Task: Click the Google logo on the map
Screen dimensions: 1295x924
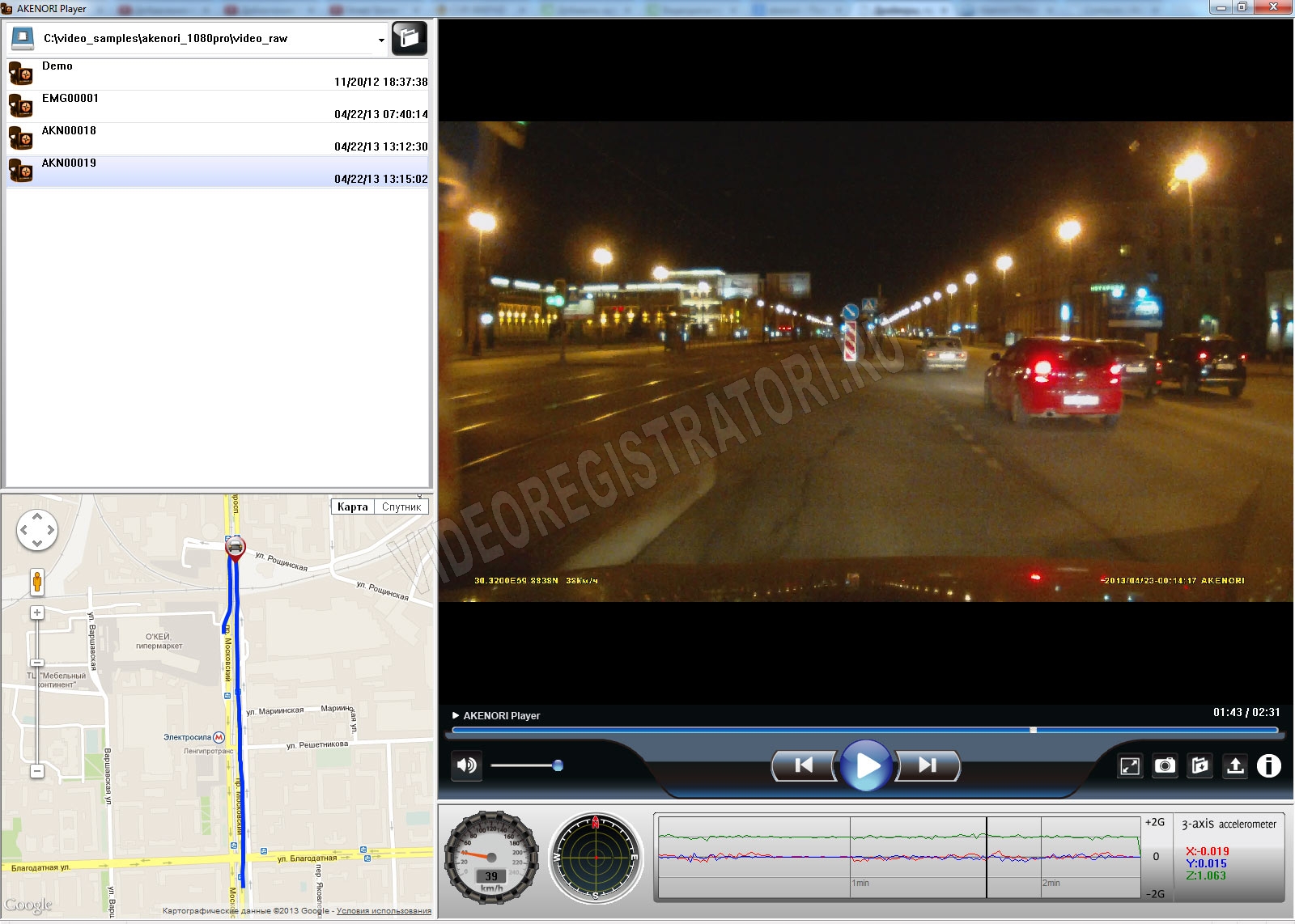Action: tap(28, 905)
